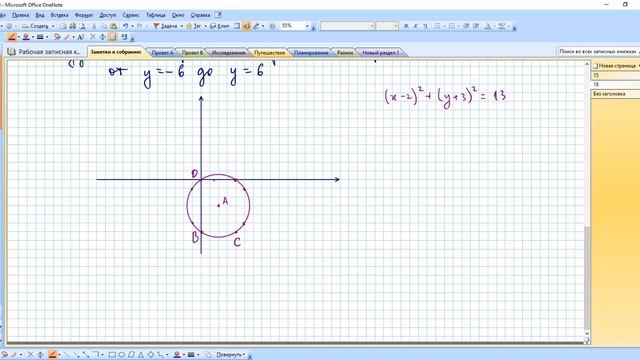Screen dimensions: 640x360
Task: Switch to Новый раздел 1 tab
Action: pos(380,53)
